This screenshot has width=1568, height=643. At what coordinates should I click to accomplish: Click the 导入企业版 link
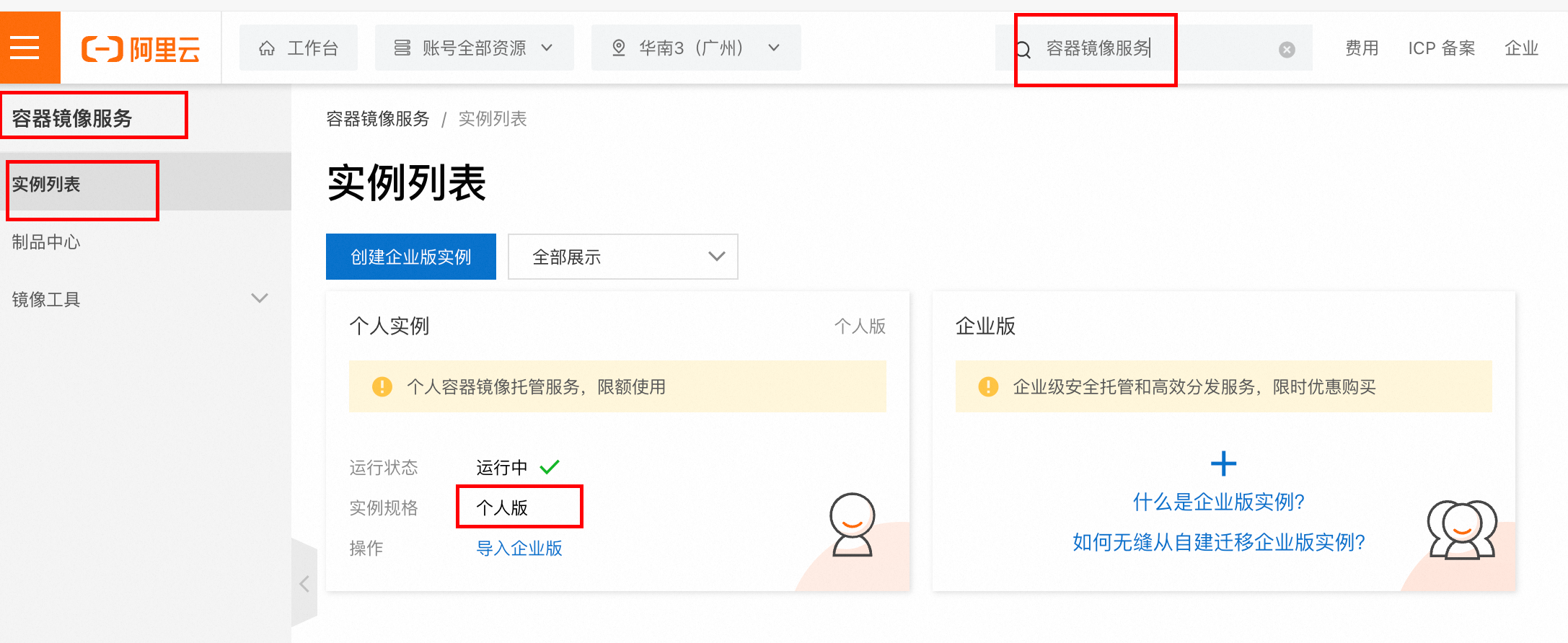pos(519,548)
